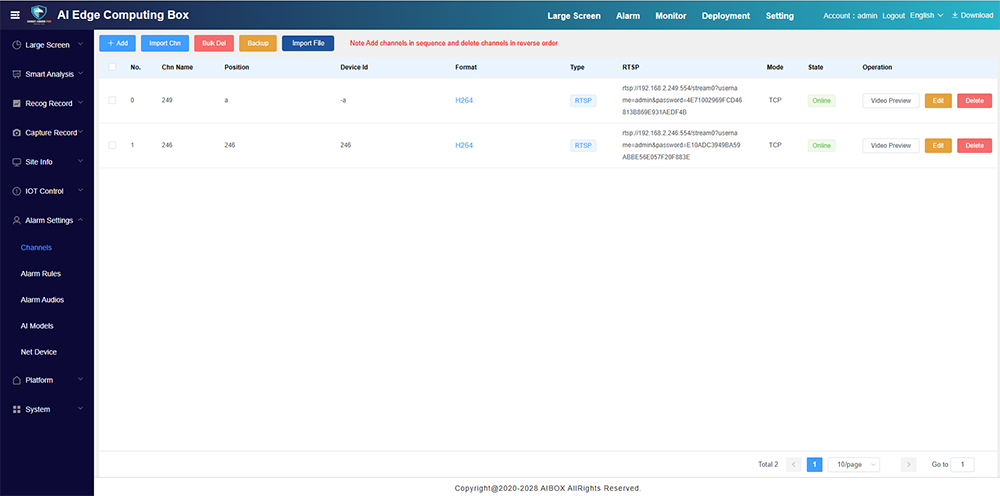The width and height of the screenshot is (1000, 496).
Task: Click the Site Info monitor icon
Action: tap(16, 162)
